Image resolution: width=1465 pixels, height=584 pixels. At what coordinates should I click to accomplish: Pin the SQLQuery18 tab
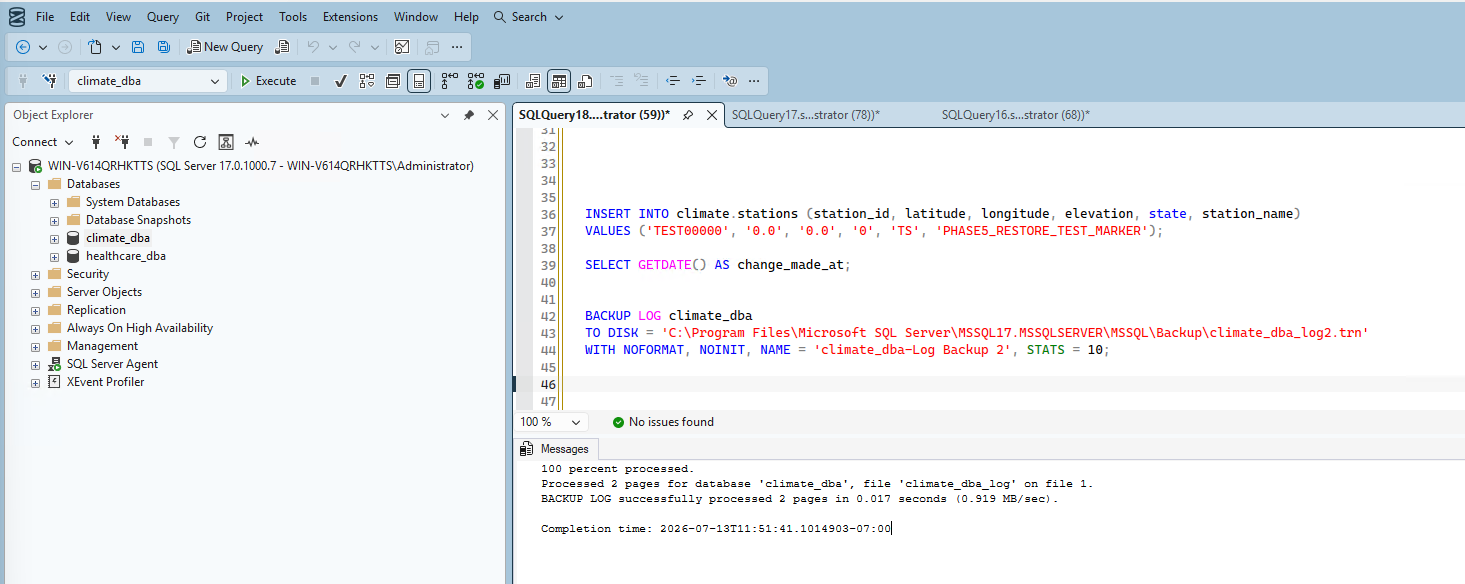coord(688,115)
